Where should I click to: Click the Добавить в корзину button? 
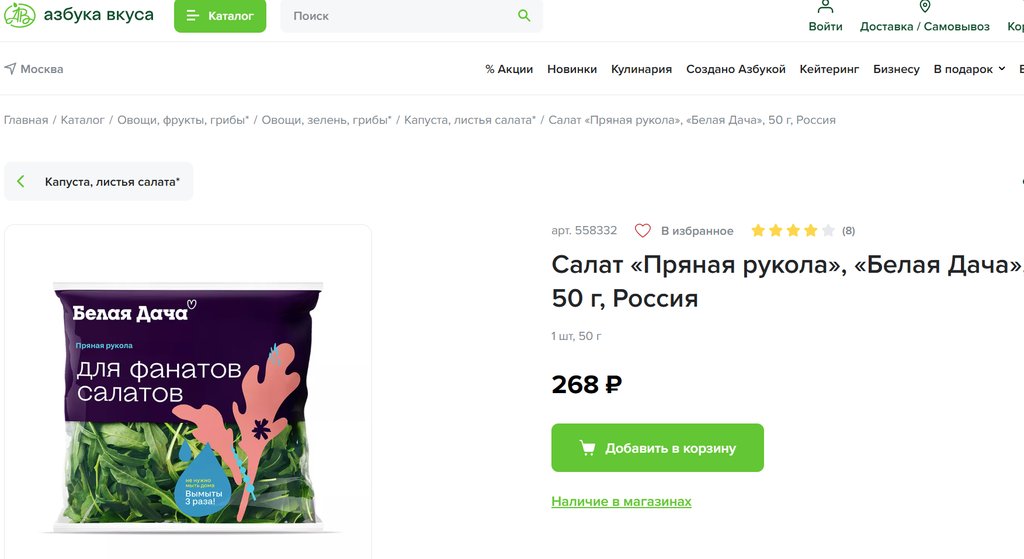coord(657,448)
